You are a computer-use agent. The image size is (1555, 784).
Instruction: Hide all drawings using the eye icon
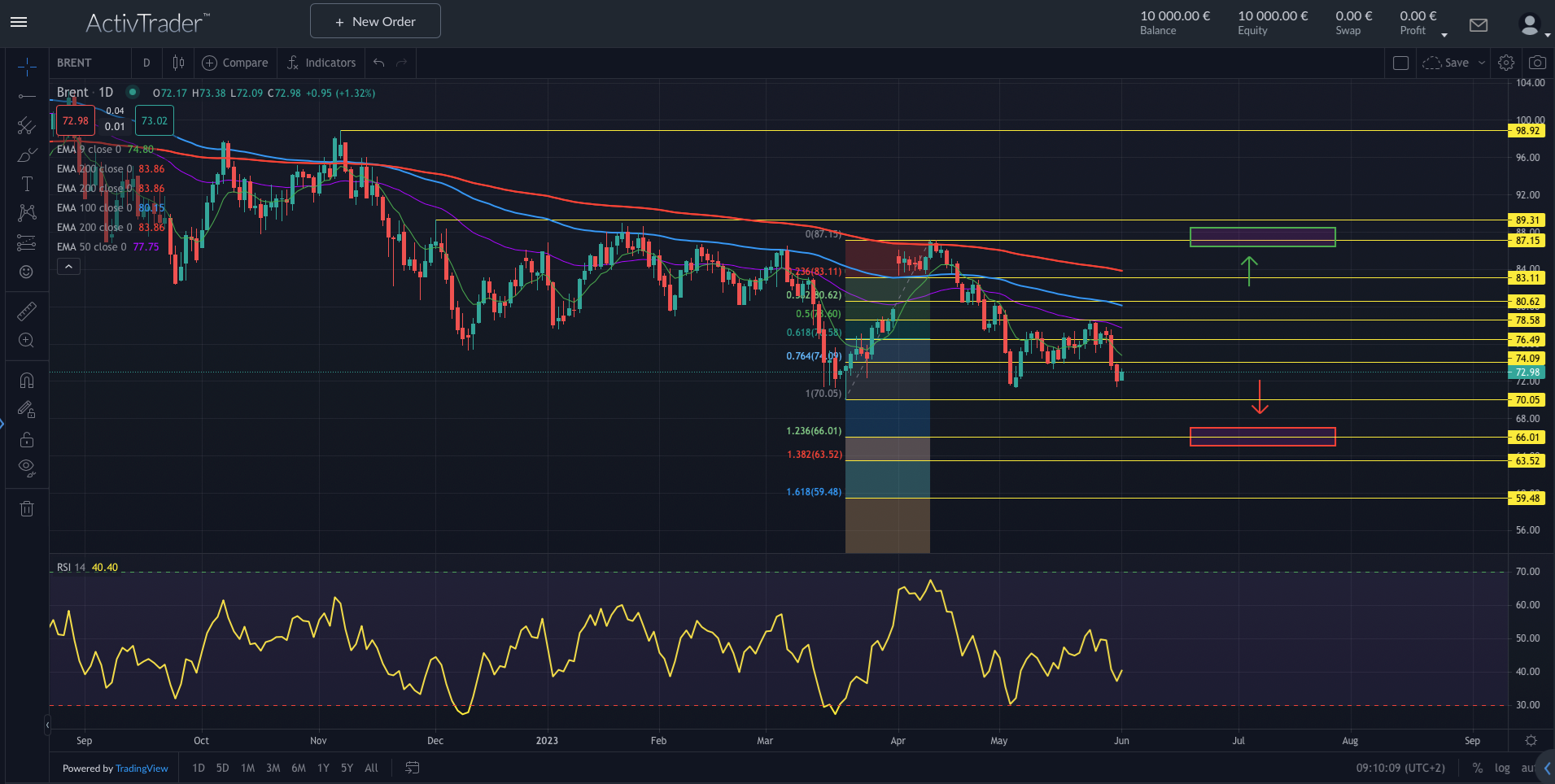pos(26,468)
